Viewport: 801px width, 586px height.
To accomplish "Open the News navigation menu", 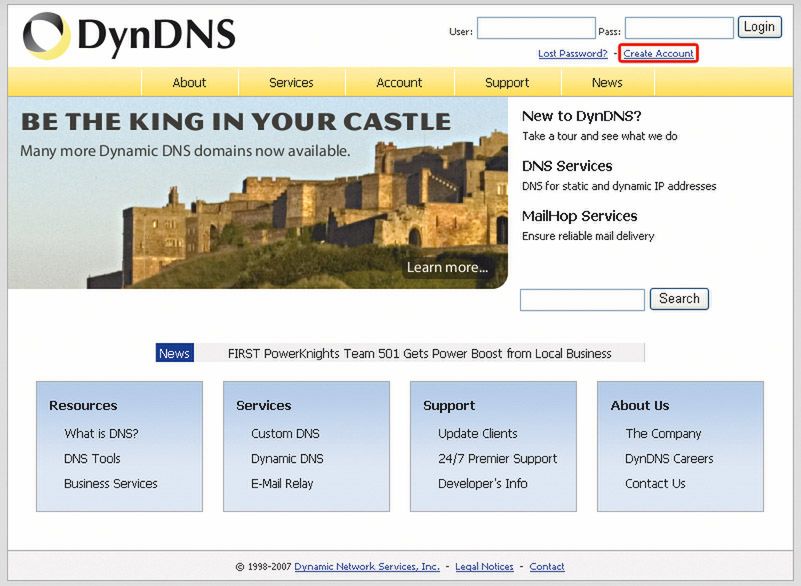I will 607,82.
